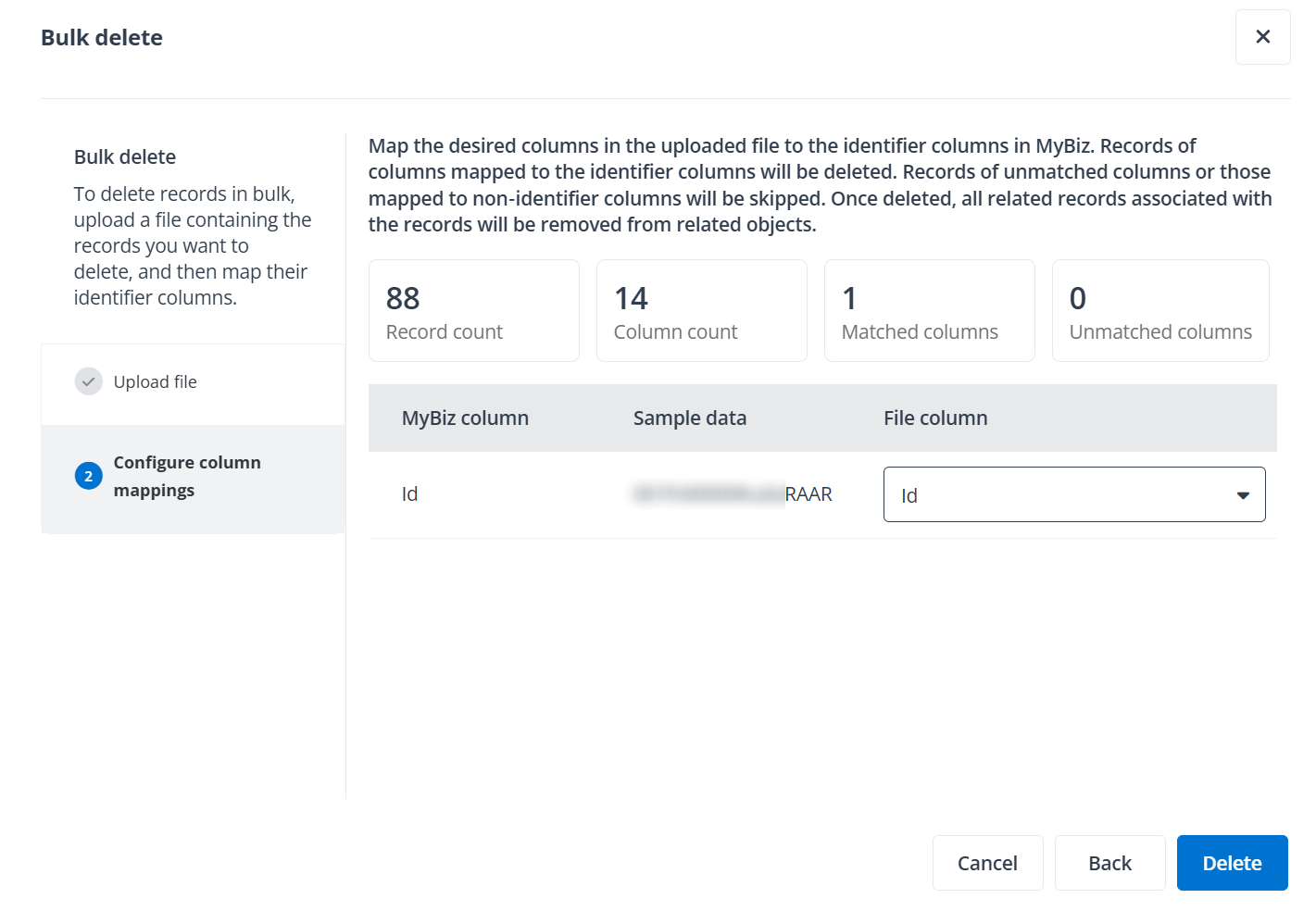Image resolution: width=1316 pixels, height=911 pixels.
Task: Switch to Configure column mappings step
Action: (186, 476)
